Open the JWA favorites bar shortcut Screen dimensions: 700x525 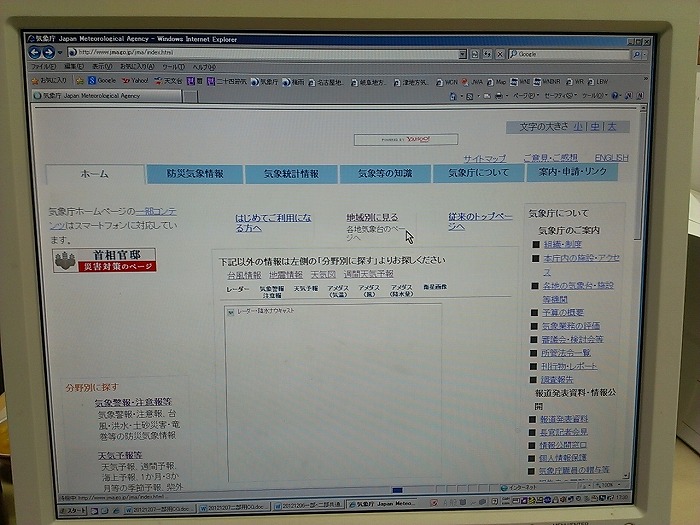[472, 82]
